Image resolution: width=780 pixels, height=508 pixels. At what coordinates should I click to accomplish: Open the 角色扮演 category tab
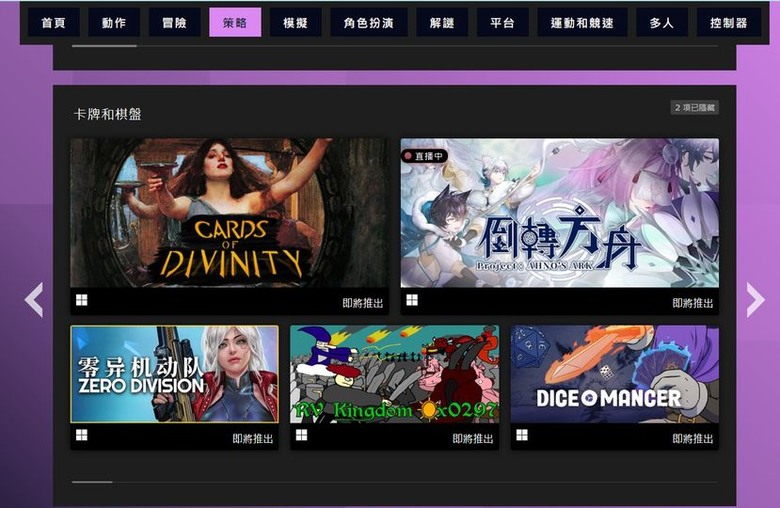(x=369, y=23)
